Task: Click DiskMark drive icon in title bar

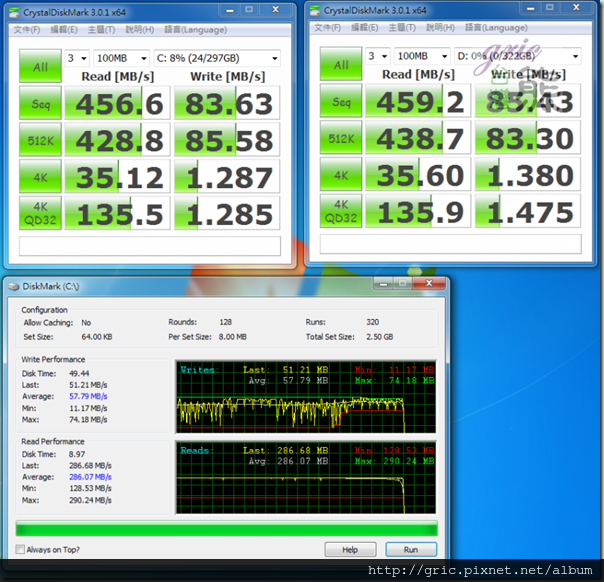Action: (x=14, y=287)
